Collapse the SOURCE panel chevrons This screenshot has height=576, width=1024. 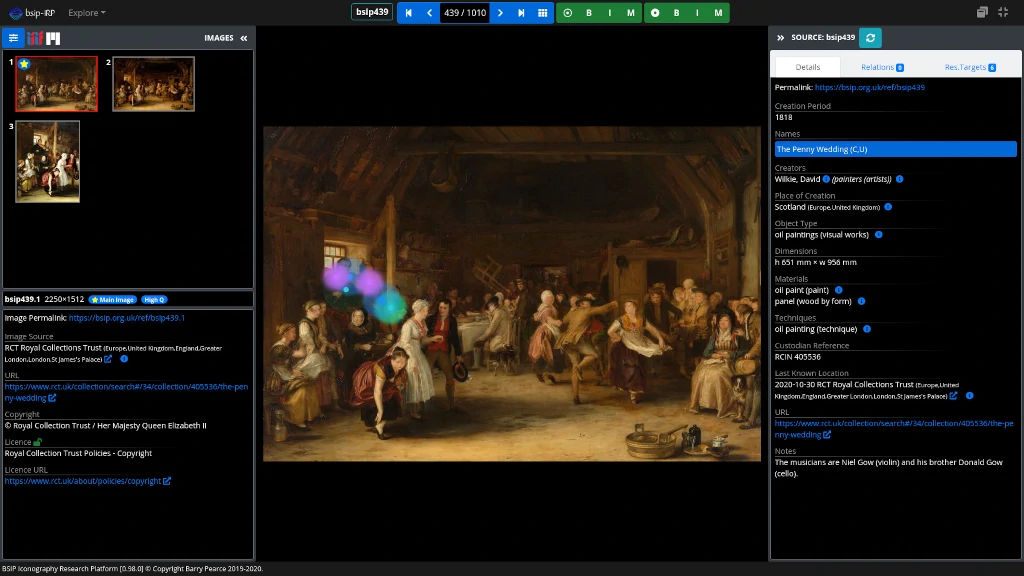click(780, 38)
